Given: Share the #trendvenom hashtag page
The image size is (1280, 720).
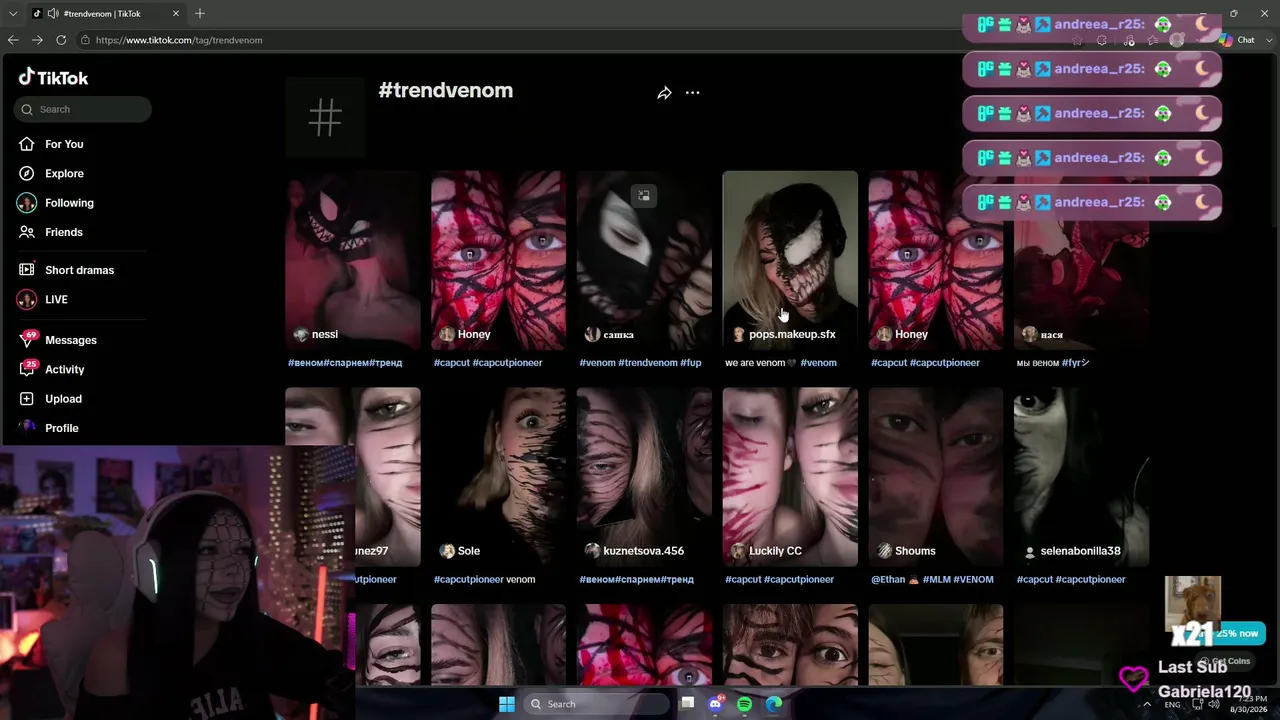Looking at the screenshot, I should (664, 93).
